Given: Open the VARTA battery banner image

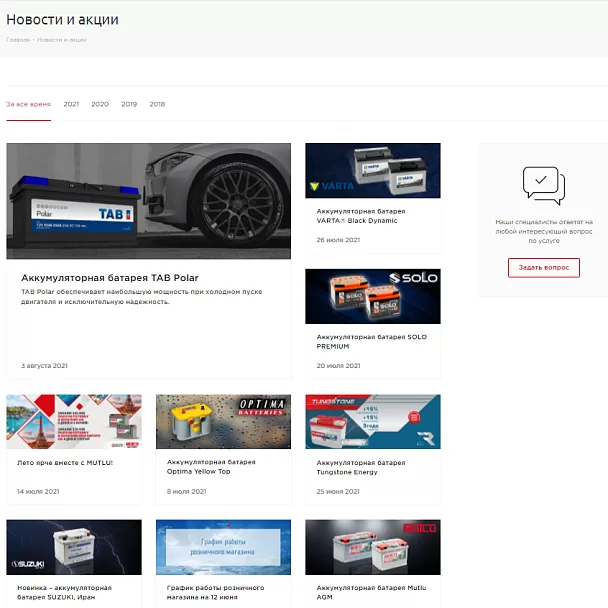Looking at the screenshot, I should (x=373, y=170).
